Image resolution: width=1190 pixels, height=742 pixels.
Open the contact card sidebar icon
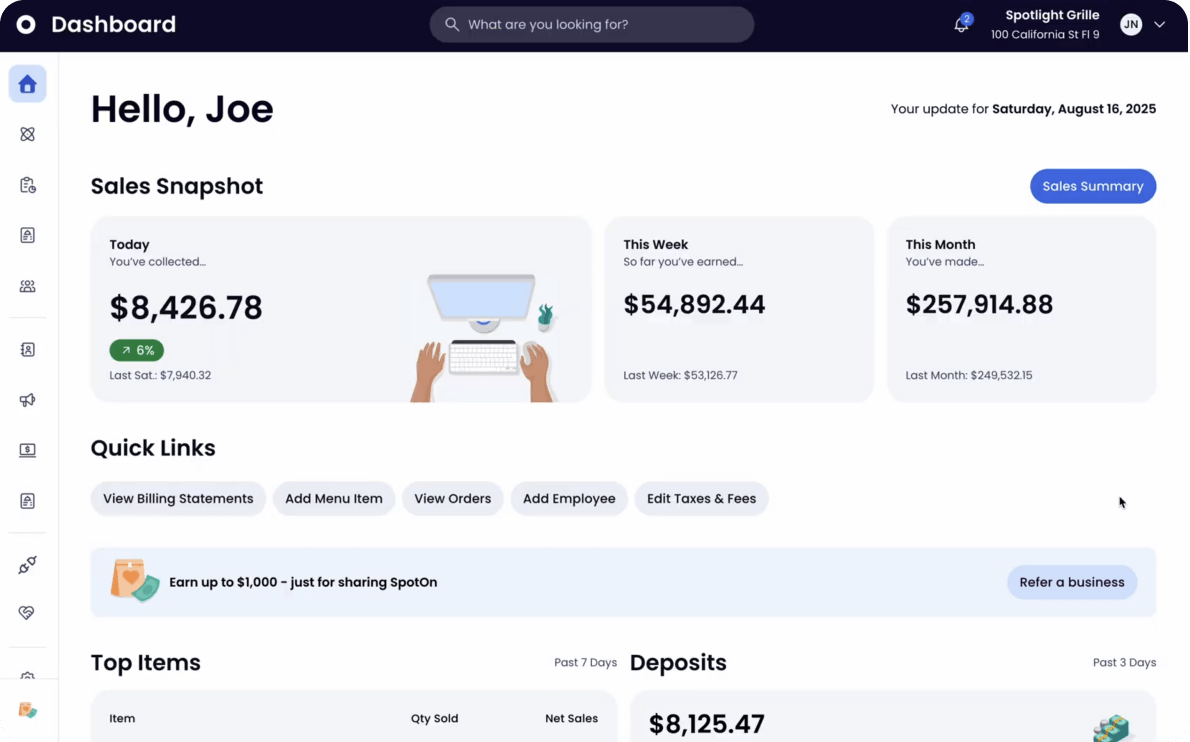(27, 349)
